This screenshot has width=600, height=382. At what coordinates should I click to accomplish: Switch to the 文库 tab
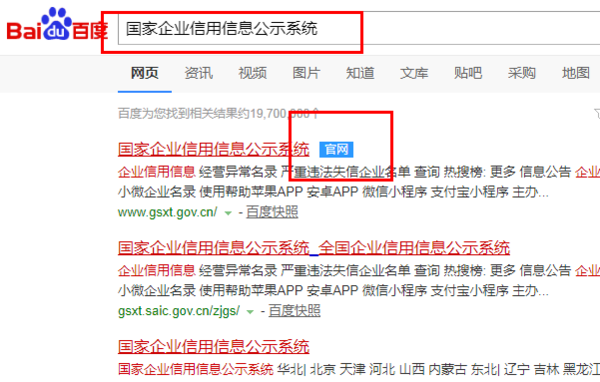pos(414,73)
